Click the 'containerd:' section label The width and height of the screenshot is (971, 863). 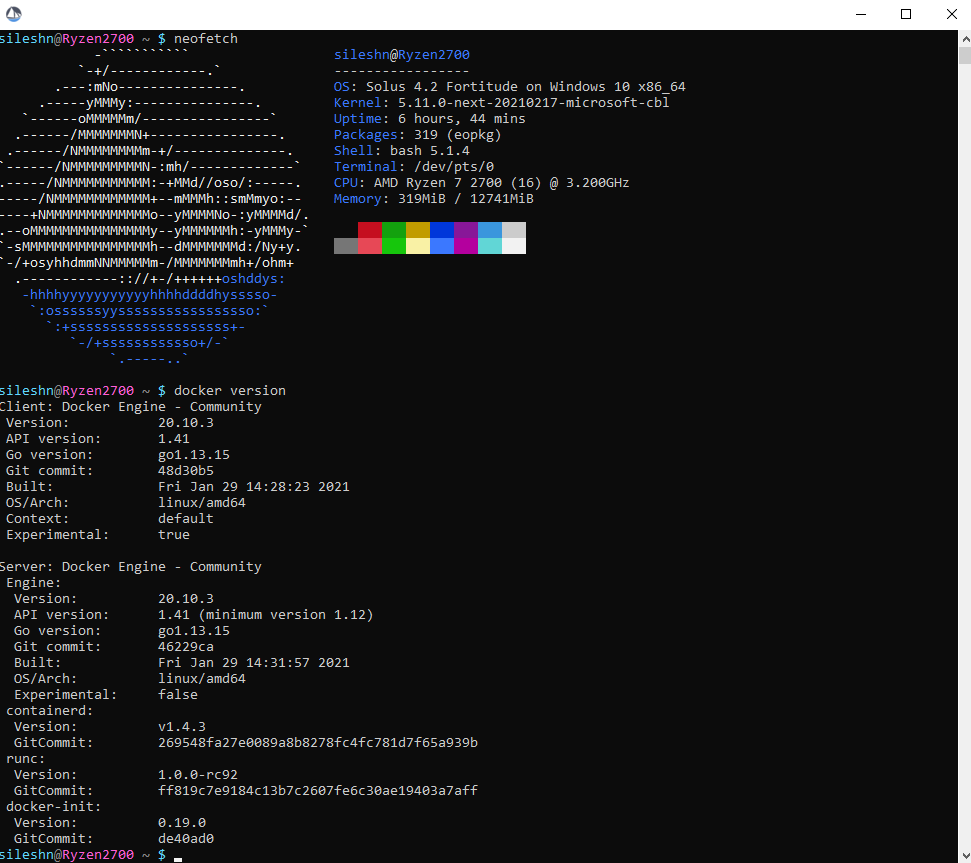tap(50, 711)
